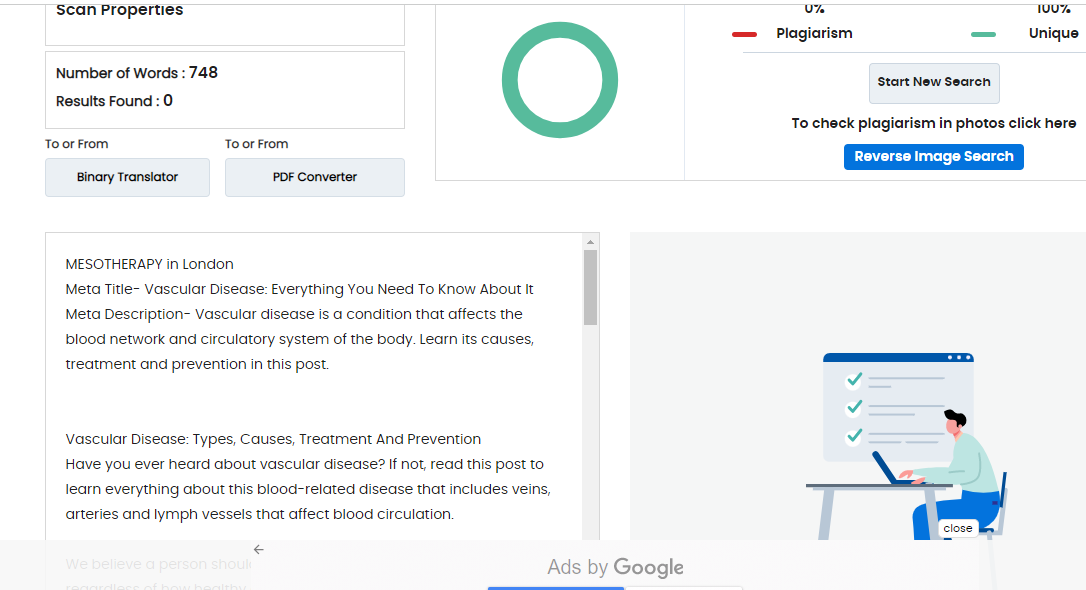Screen dimensions: 1086x590
Task: Click the green Unique legend marker
Action: coord(983,34)
